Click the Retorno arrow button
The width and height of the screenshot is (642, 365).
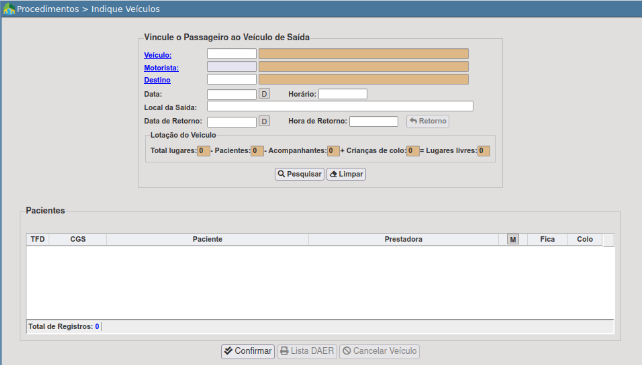pyautogui.click(x=427, y=121)
